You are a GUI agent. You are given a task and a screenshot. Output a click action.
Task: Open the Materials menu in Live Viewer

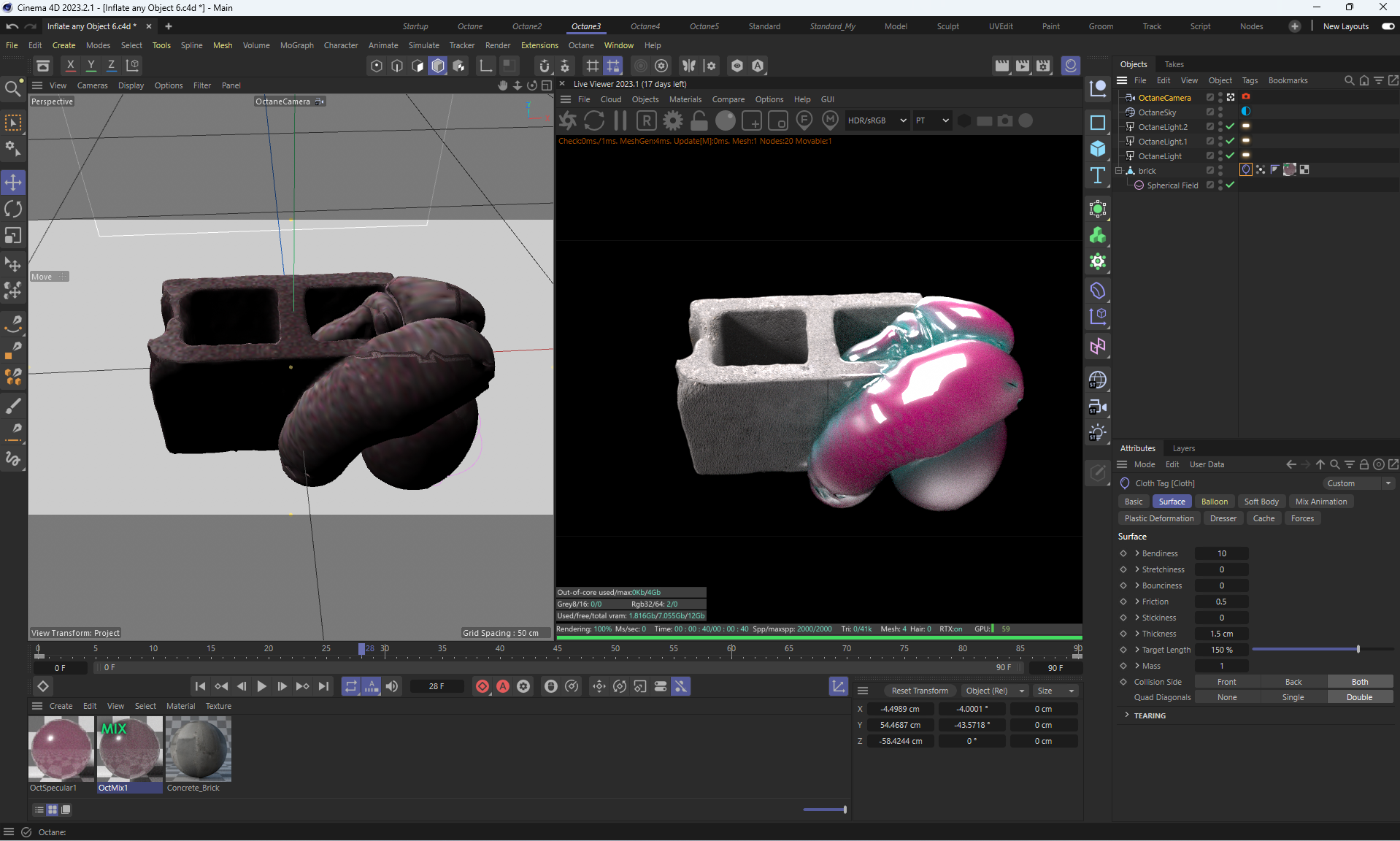(685, 99)
